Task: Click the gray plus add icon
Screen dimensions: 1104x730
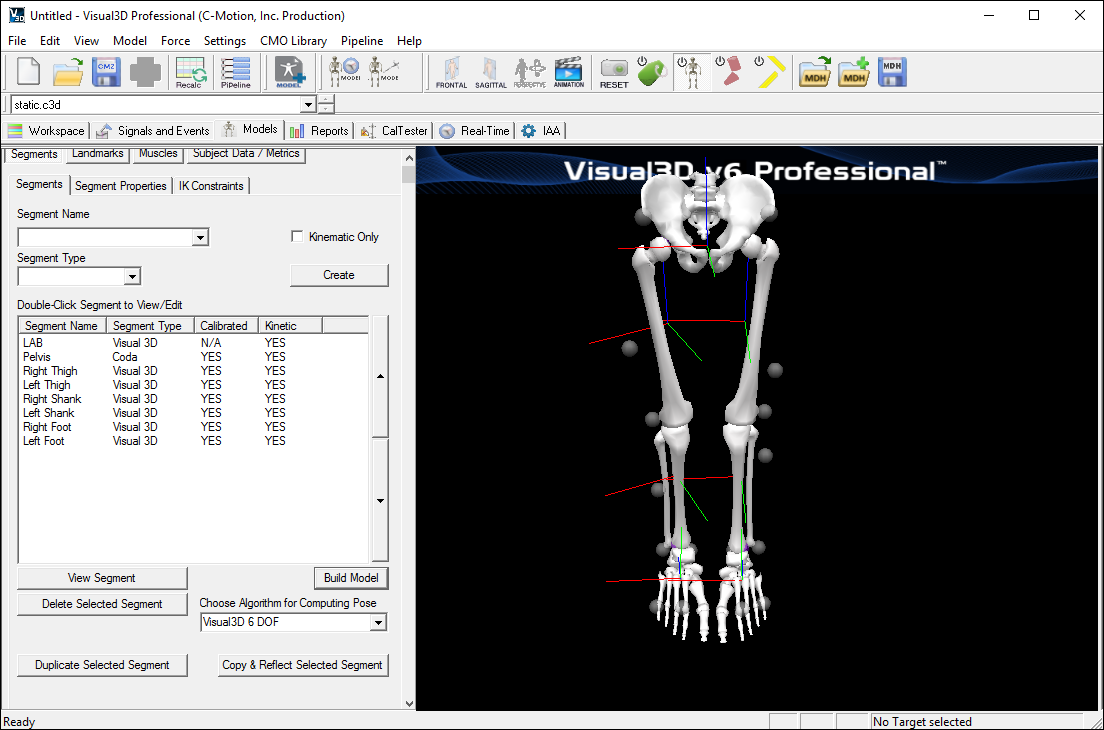Action: pyautogui.click(x=145, y=73)
